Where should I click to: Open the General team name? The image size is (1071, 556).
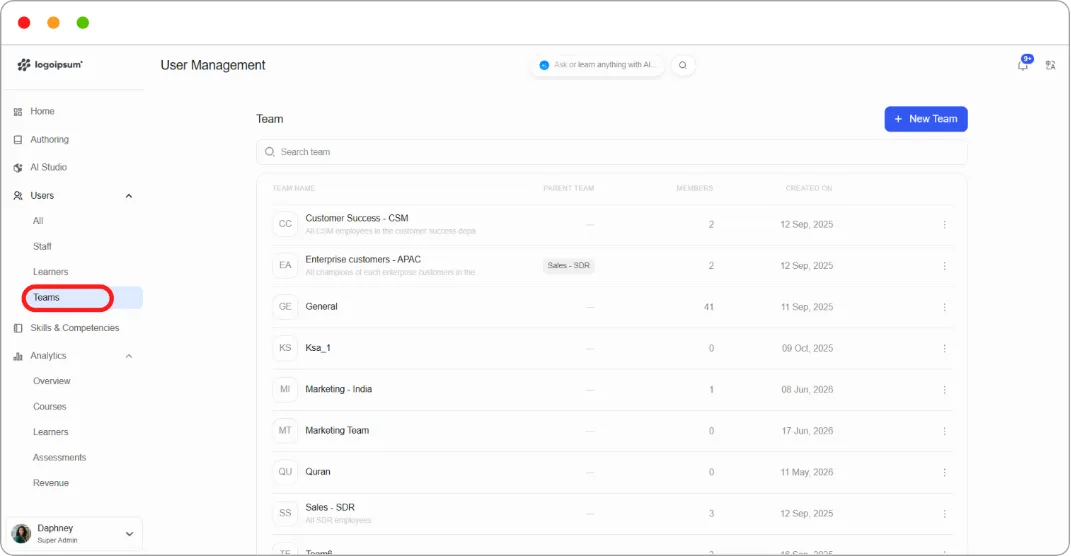pos(321,307)
